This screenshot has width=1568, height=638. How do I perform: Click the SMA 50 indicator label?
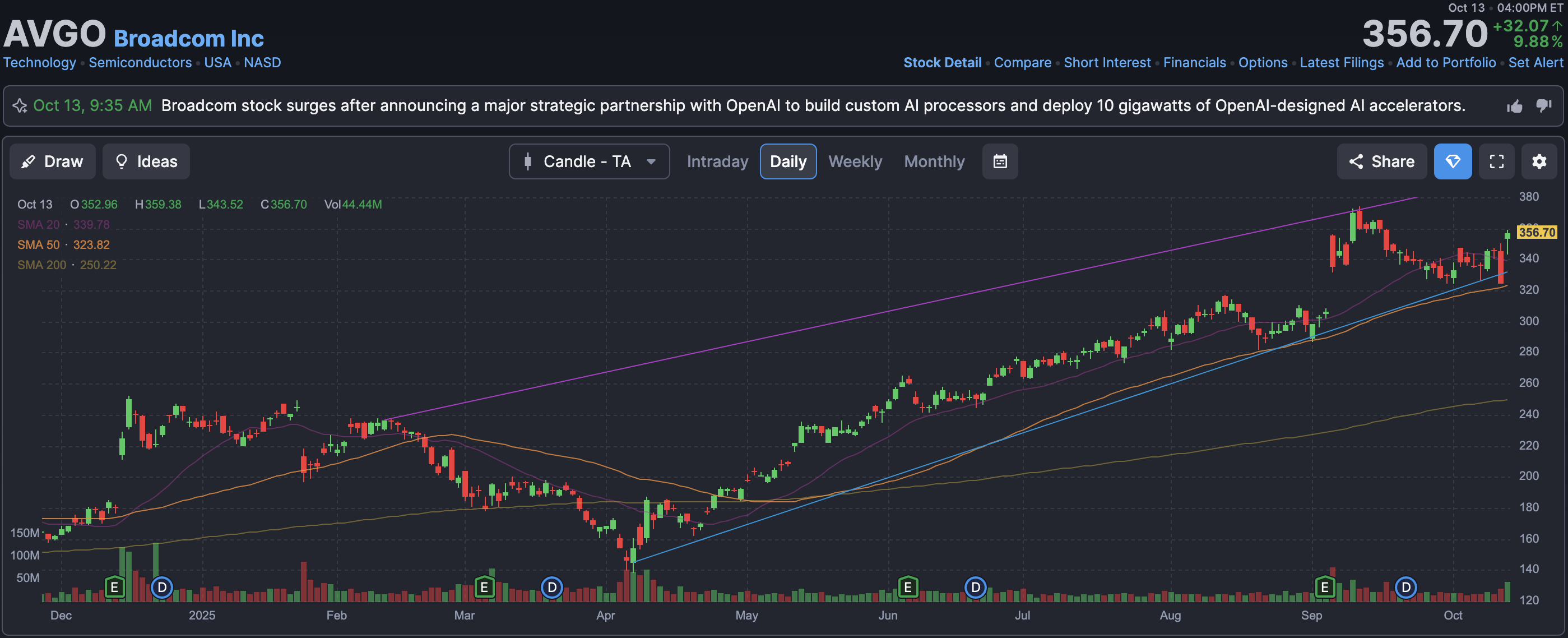click(38, 245)
